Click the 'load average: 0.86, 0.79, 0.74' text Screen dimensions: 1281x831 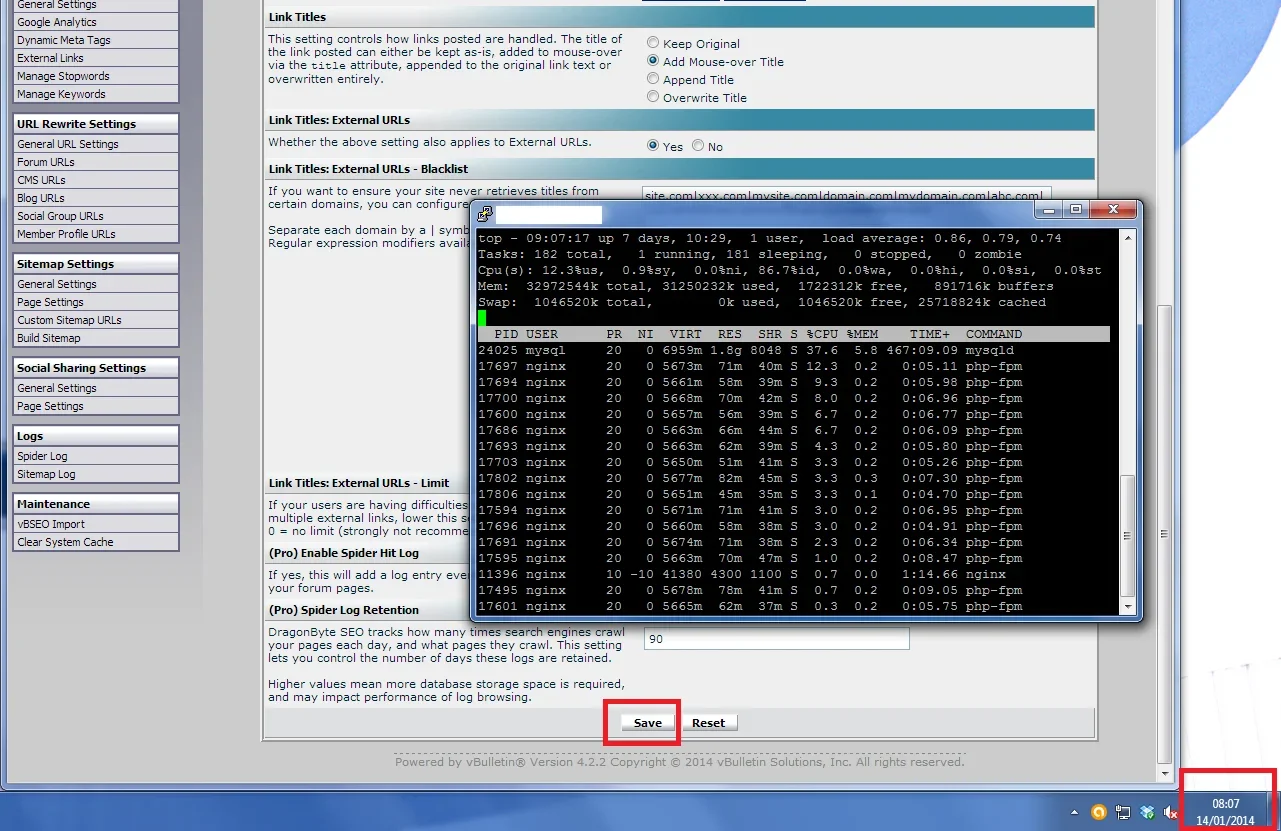point(942,238)
